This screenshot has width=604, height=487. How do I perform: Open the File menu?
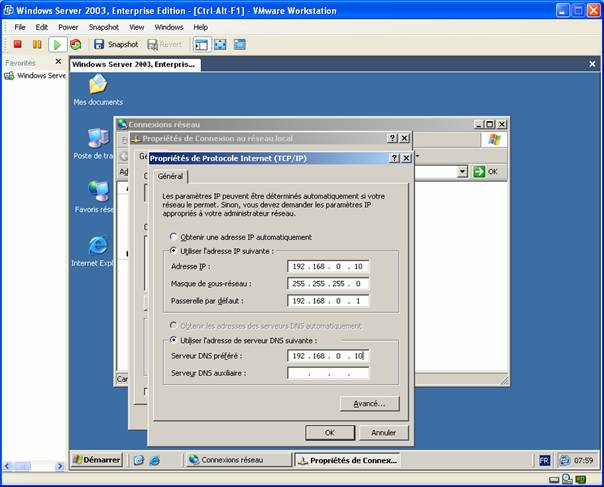(20, 27)
